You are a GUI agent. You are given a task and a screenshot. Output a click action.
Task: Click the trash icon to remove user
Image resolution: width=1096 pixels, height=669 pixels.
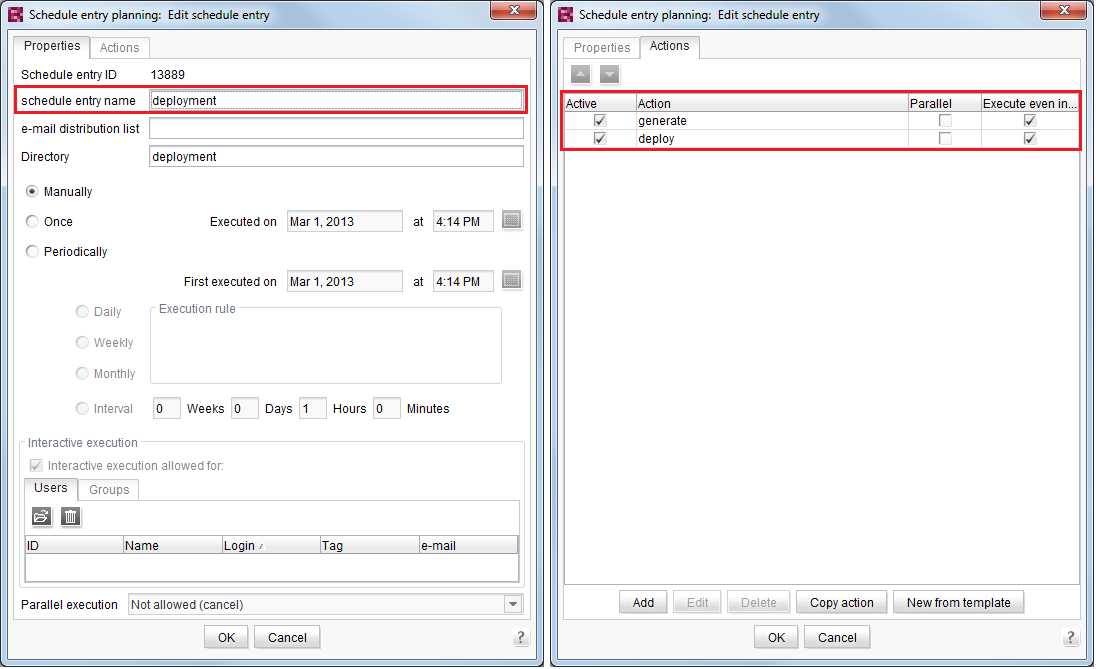pyautogui.click(x=71, y=517)
